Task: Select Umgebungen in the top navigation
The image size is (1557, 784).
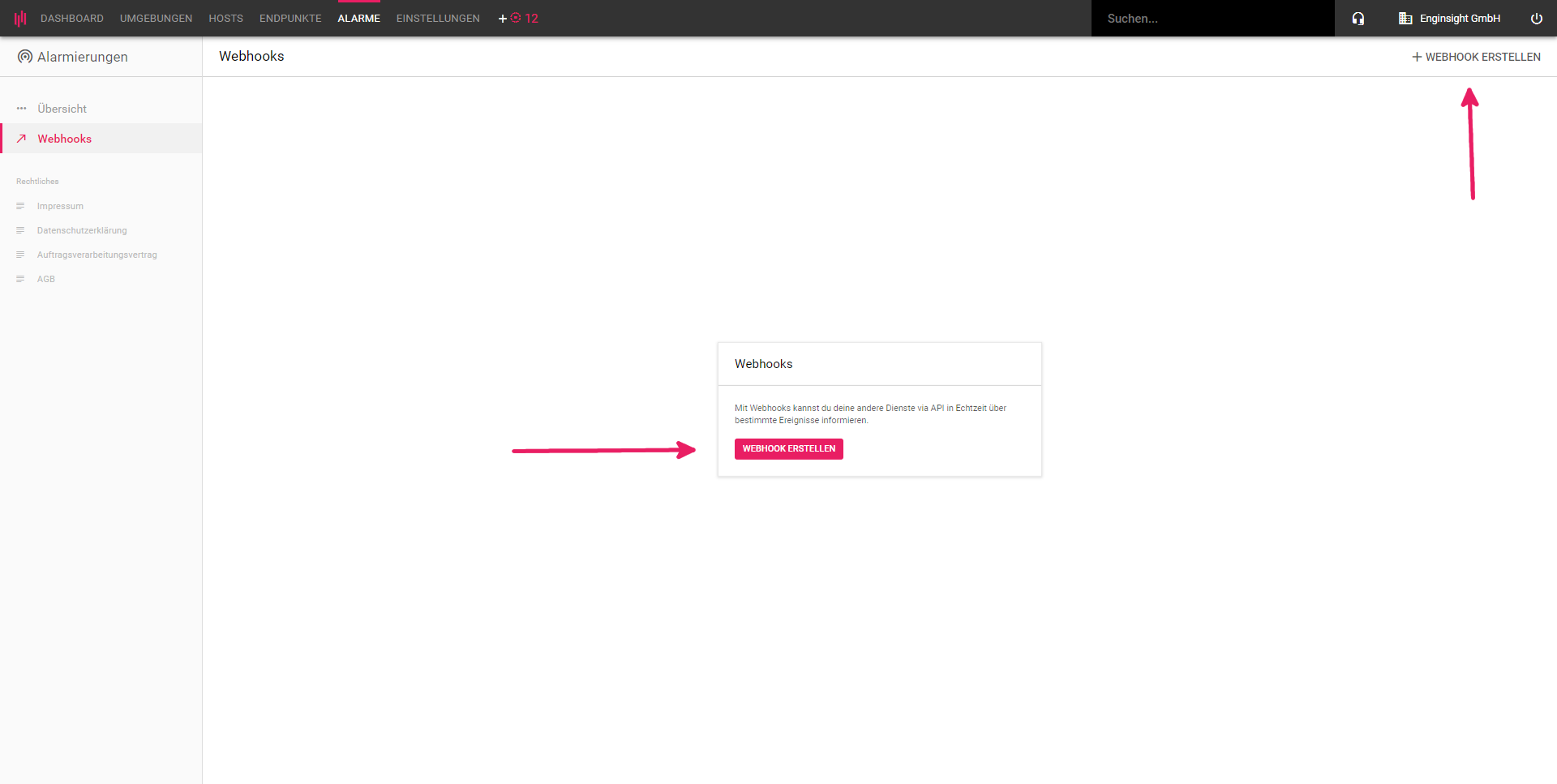Action: pyautogui.click(x=156, y=19)
